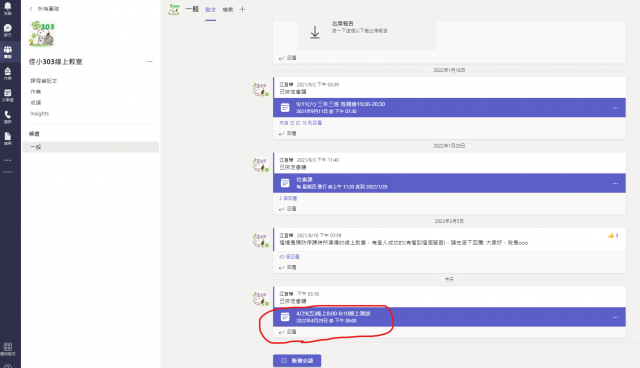The height and width of the screenshot is (368, 640).
Task: Open recurring social class meeting calendar icon
Action: [285, 183]
